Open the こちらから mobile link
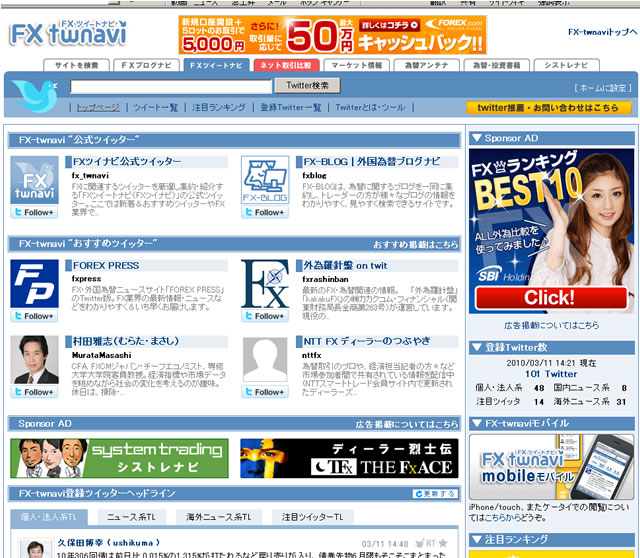 pyautogui.click(x=502, y=518)
